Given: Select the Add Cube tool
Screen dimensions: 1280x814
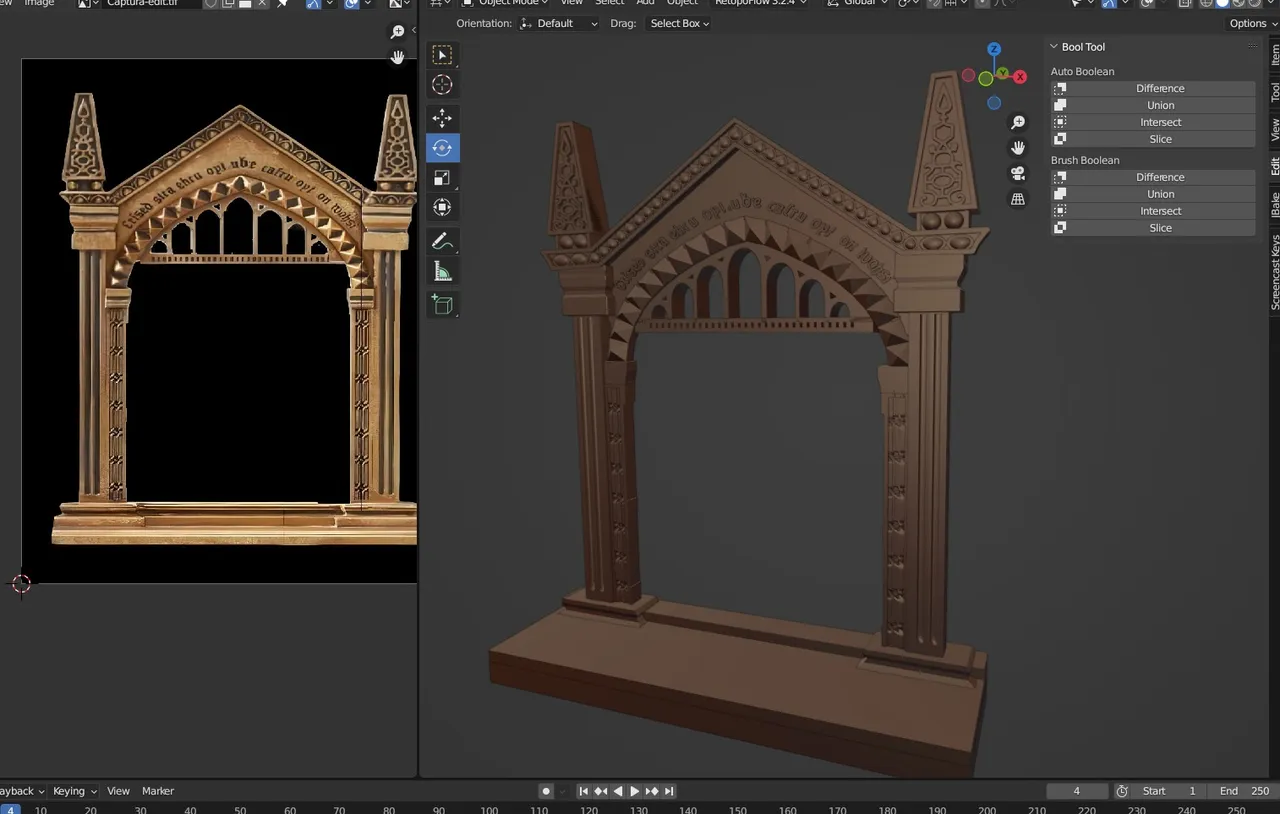Looking at the screenshot, I should 442,304.
